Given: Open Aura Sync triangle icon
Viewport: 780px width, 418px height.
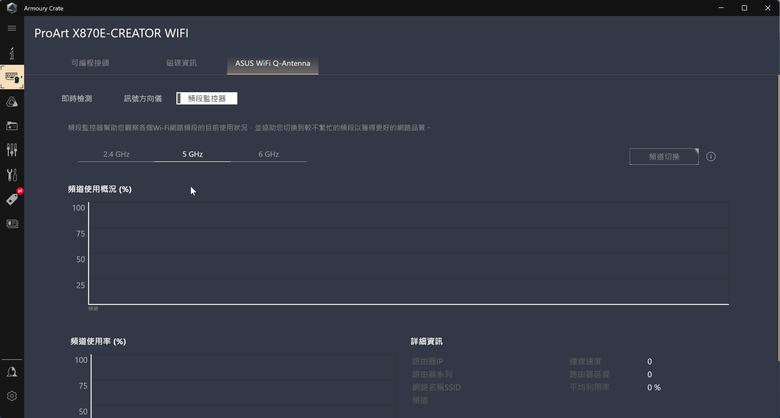Looking at the screenshot, I should [x=11, y=102].
